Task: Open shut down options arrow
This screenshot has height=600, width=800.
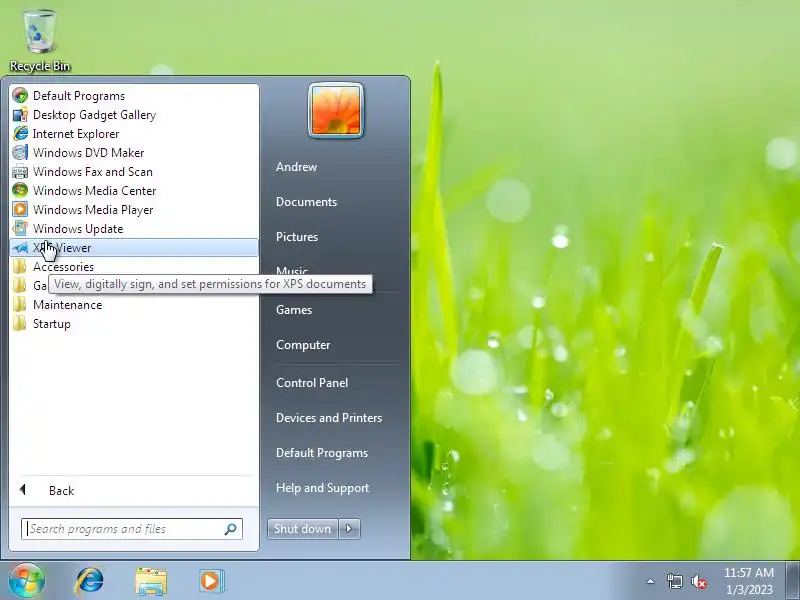Action: 349,529
